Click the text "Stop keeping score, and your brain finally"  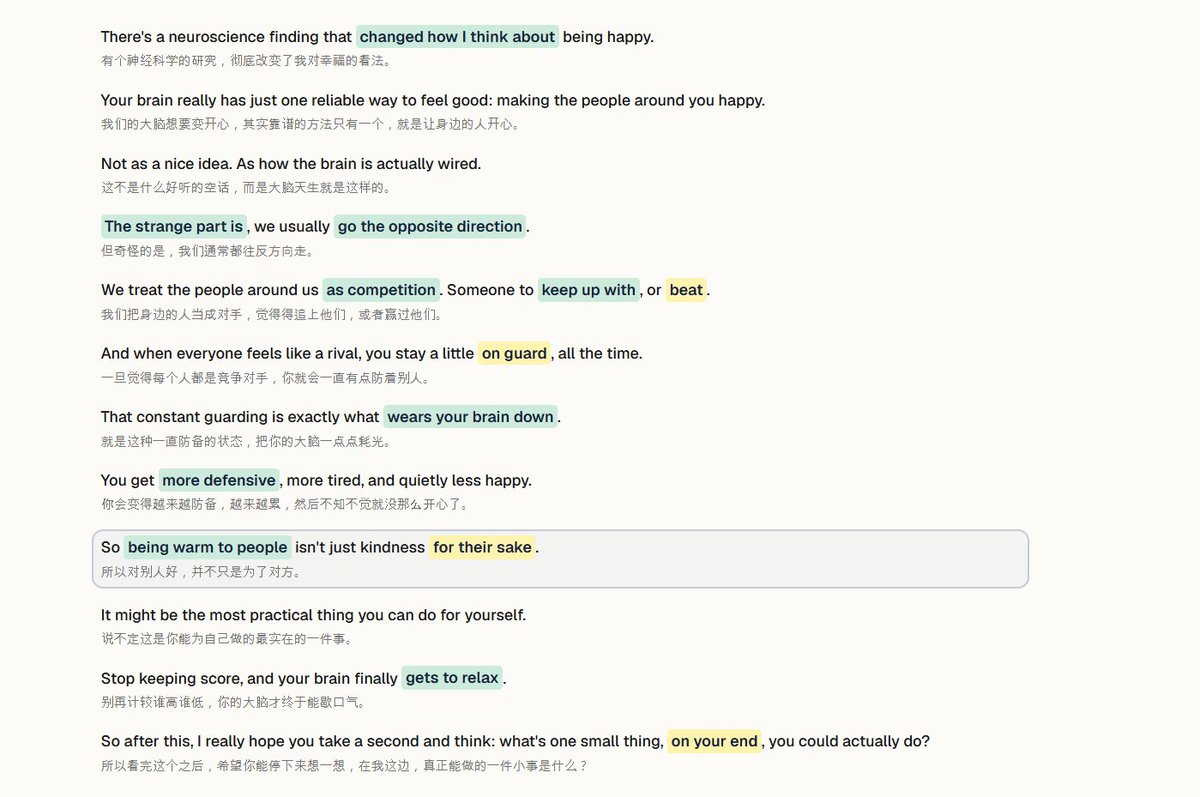point(249,679)
